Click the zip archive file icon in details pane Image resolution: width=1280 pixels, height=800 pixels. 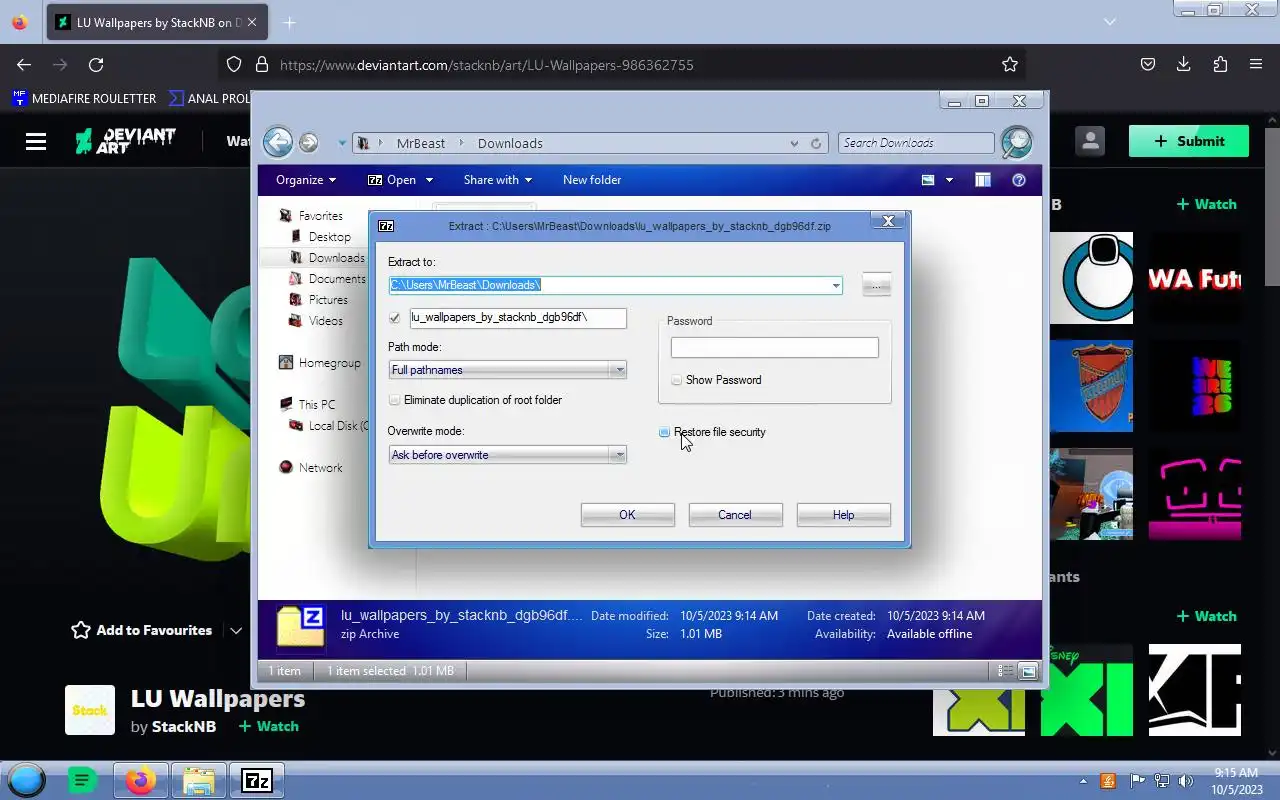[x=300, y=627]
